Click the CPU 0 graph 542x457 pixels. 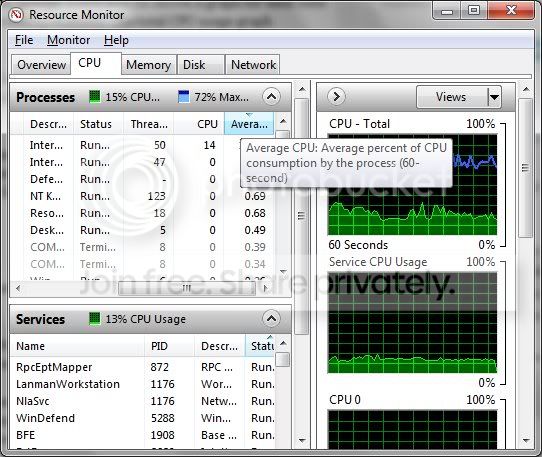point(412,430)
